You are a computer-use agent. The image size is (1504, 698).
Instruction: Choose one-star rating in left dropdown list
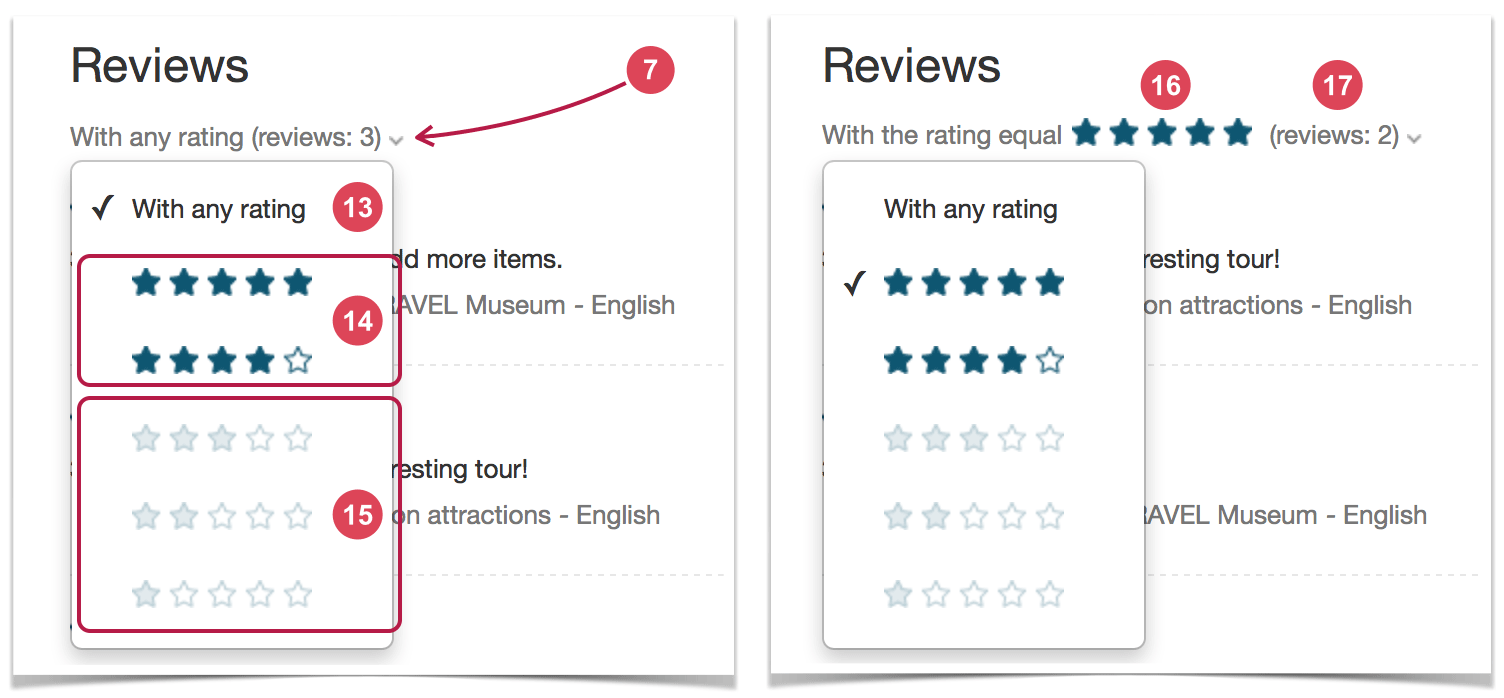[x=222, y=595]
